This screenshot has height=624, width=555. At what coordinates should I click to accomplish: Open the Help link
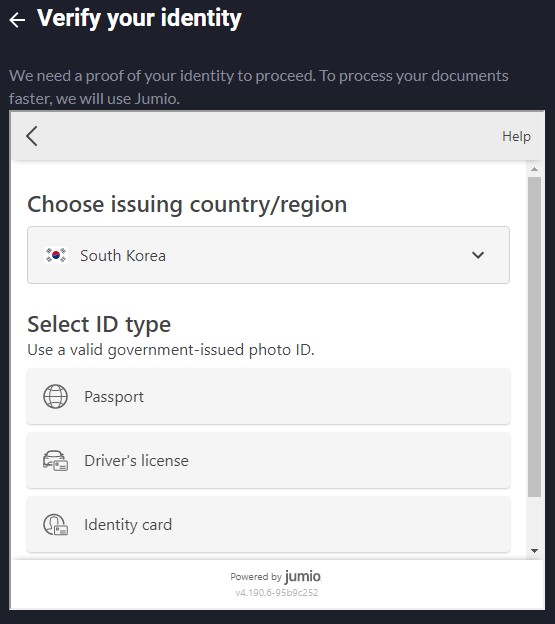click(x=516, y=136)
